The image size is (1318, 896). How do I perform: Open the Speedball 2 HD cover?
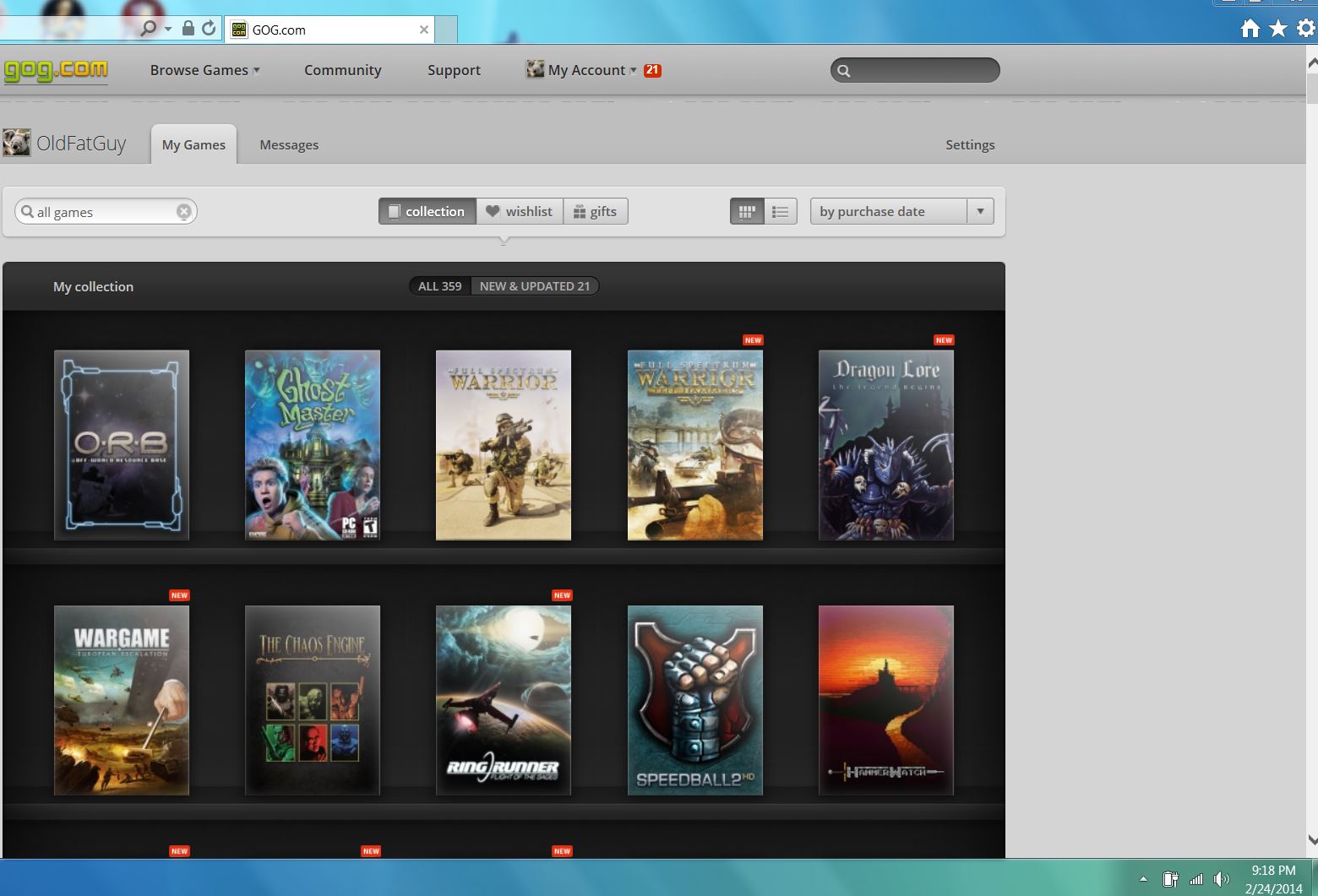(695, 700)
